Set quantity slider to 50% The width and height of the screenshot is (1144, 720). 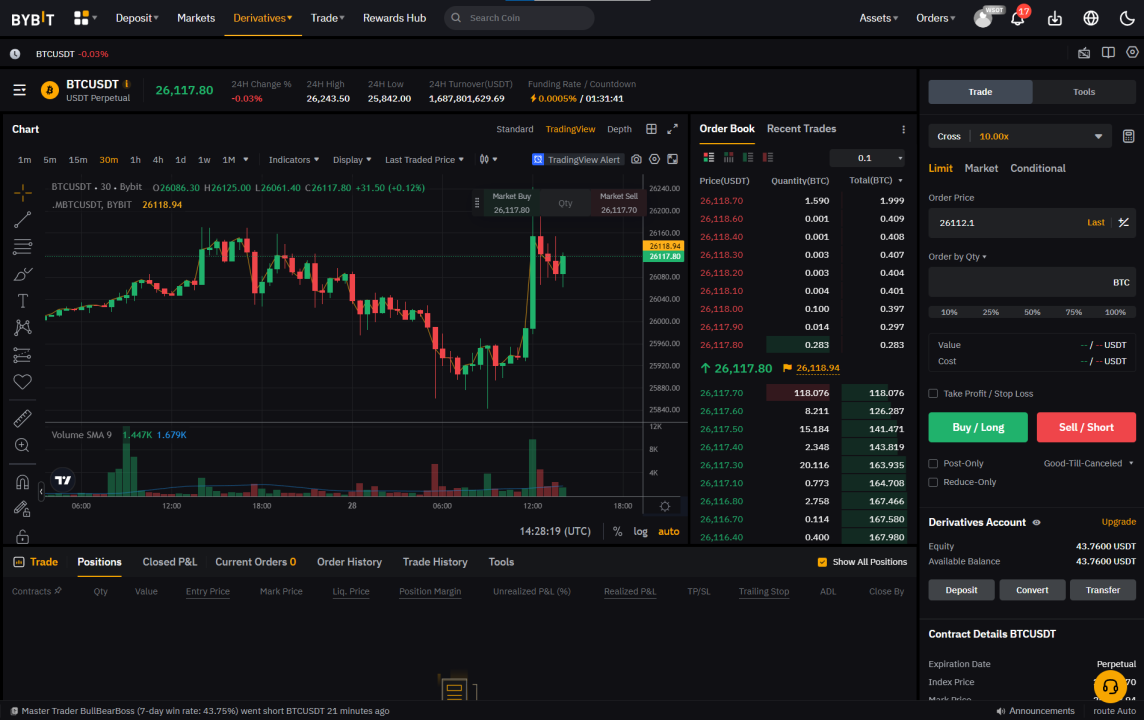pos(1032,312)
